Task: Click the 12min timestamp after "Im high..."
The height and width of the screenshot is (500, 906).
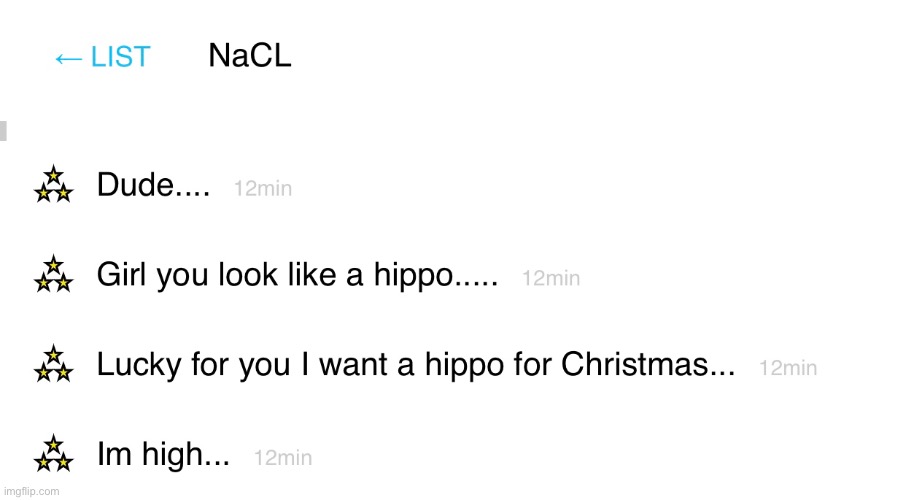Action: (283, 460)
